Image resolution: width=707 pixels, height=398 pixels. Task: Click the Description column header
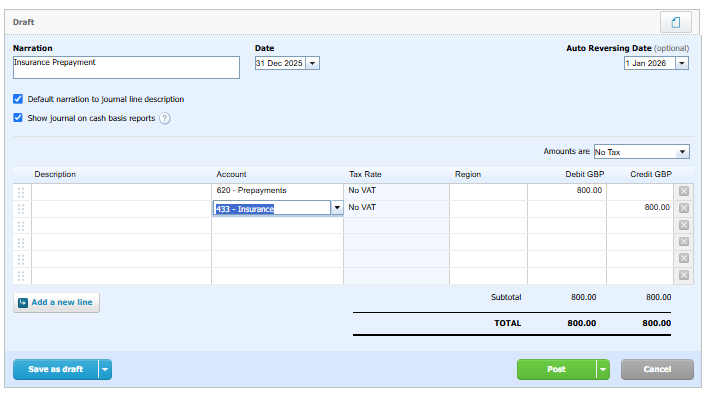(x=55, y=174)
